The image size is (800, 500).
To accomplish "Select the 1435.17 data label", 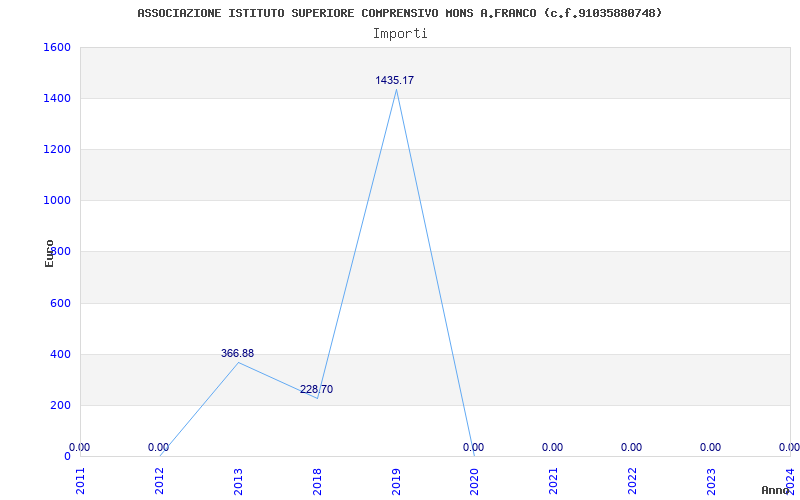I will [395, 80].
